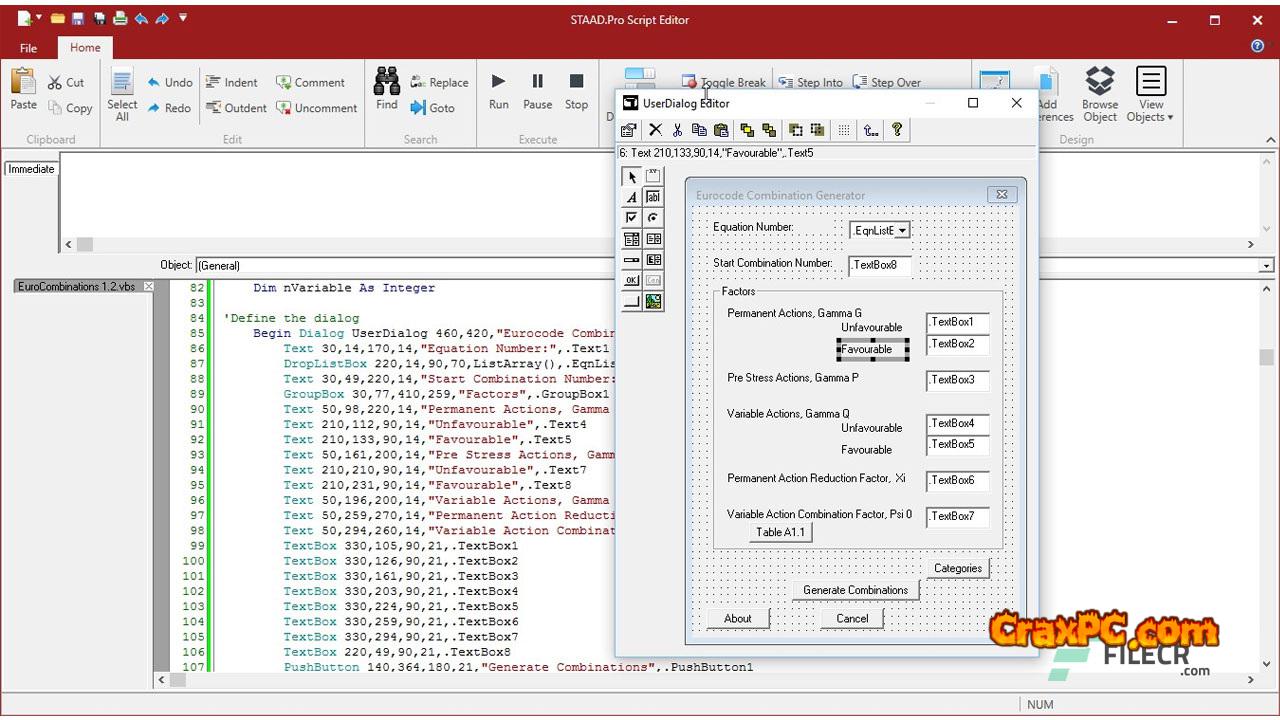The width and height of the screenshot is (1280, 720).
Task: Click the Find binoculars icon
Action: tap(387, 82)
